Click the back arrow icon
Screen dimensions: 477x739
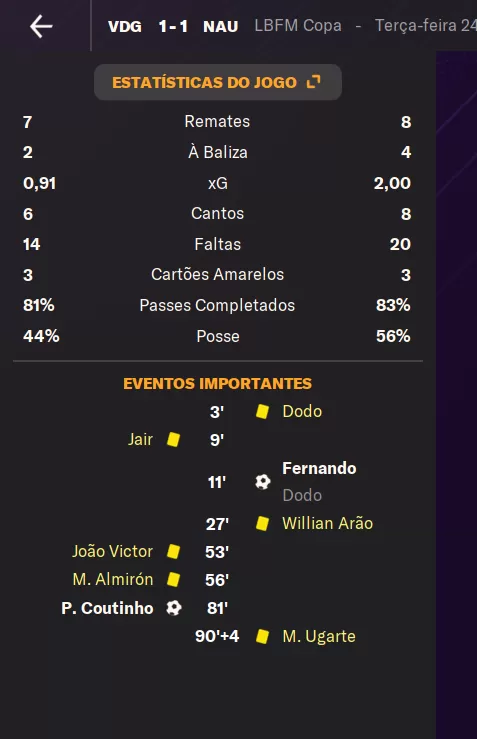pos(41,26)
